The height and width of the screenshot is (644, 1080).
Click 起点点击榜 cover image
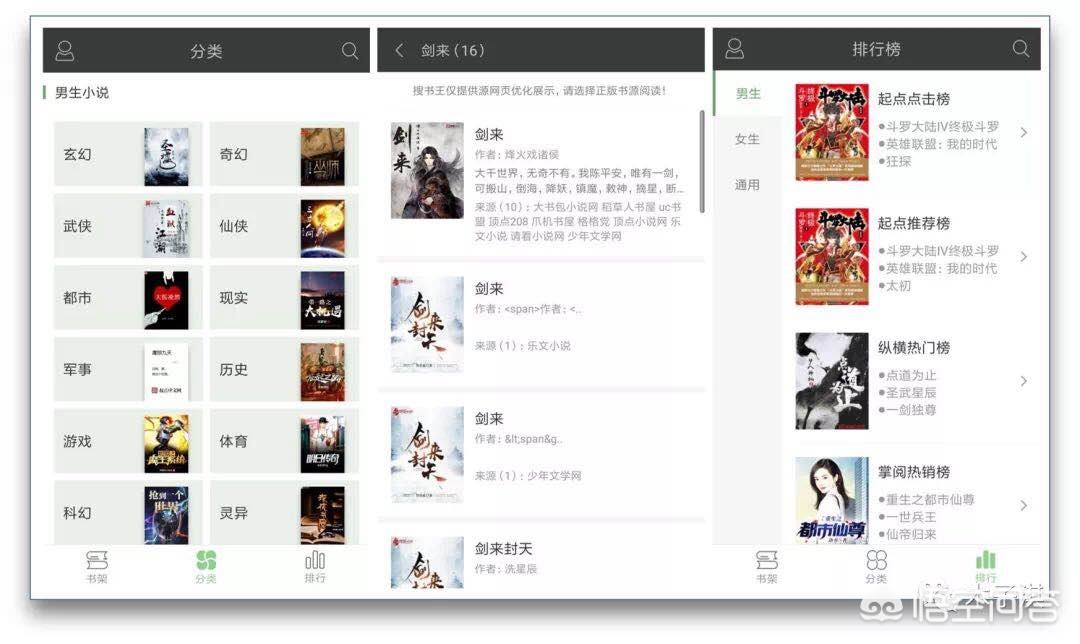click(x=832, y=132)
